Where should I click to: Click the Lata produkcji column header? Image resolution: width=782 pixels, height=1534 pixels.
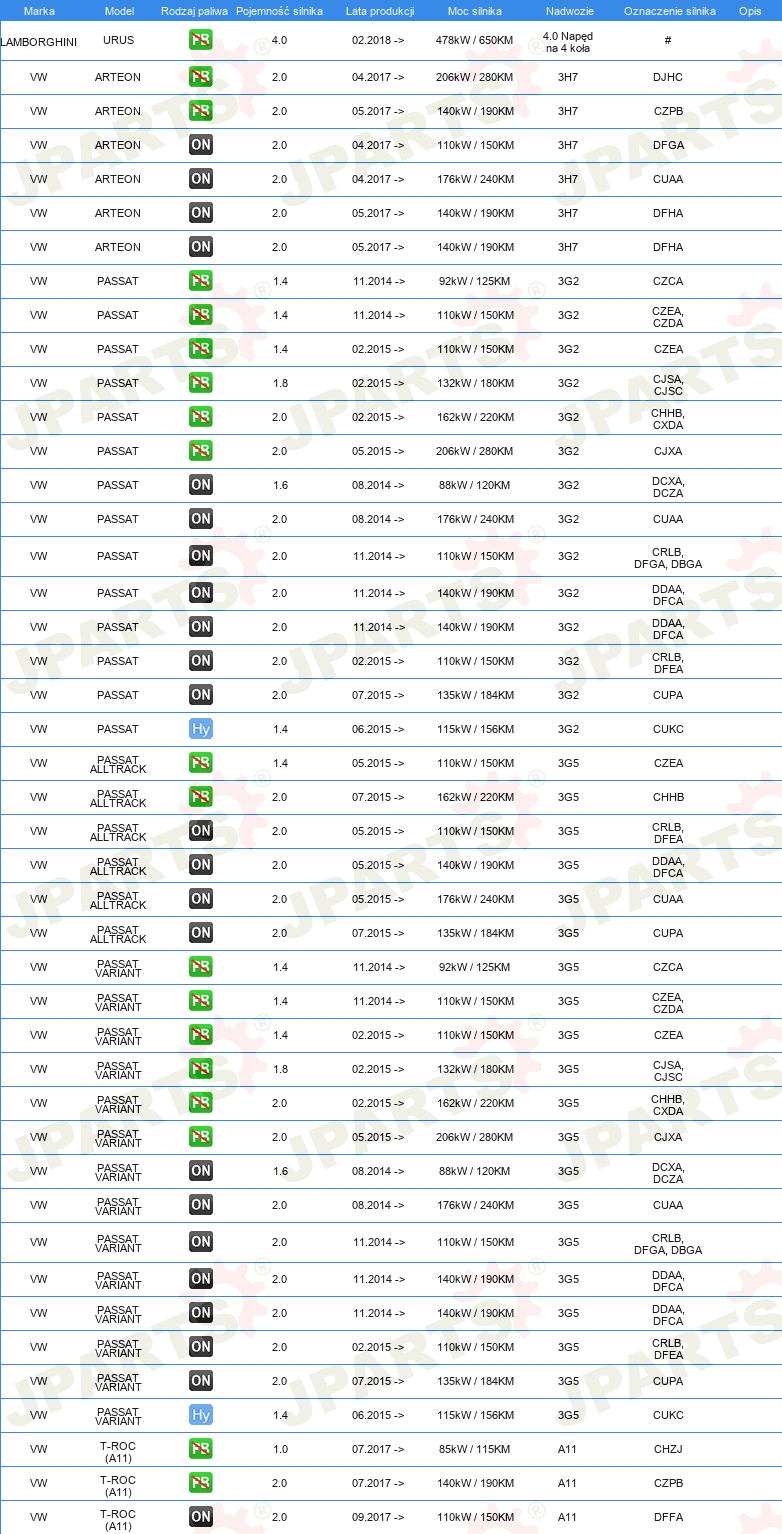[380, 11]
